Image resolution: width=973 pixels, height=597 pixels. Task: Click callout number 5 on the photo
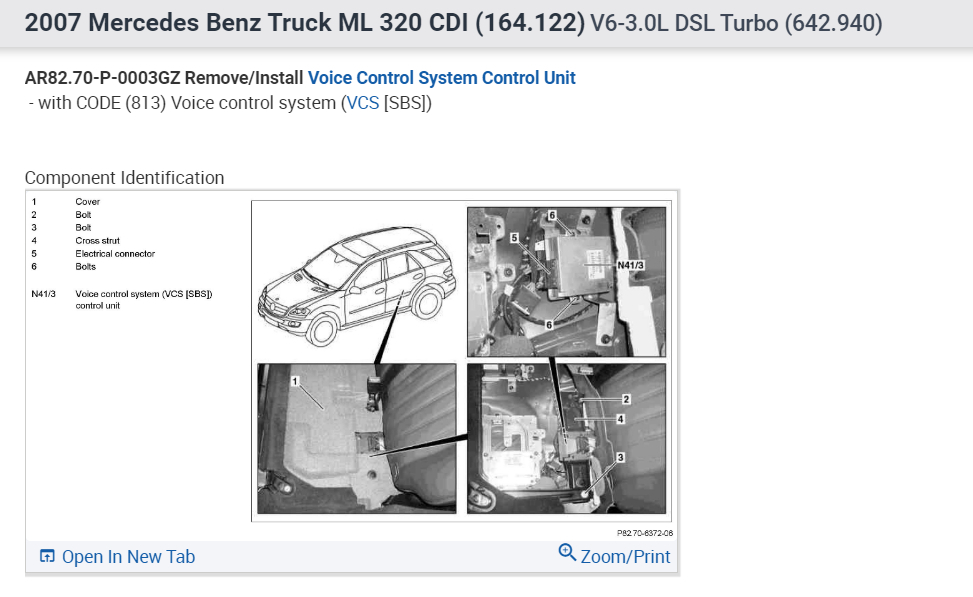click(x=514, y=238)
